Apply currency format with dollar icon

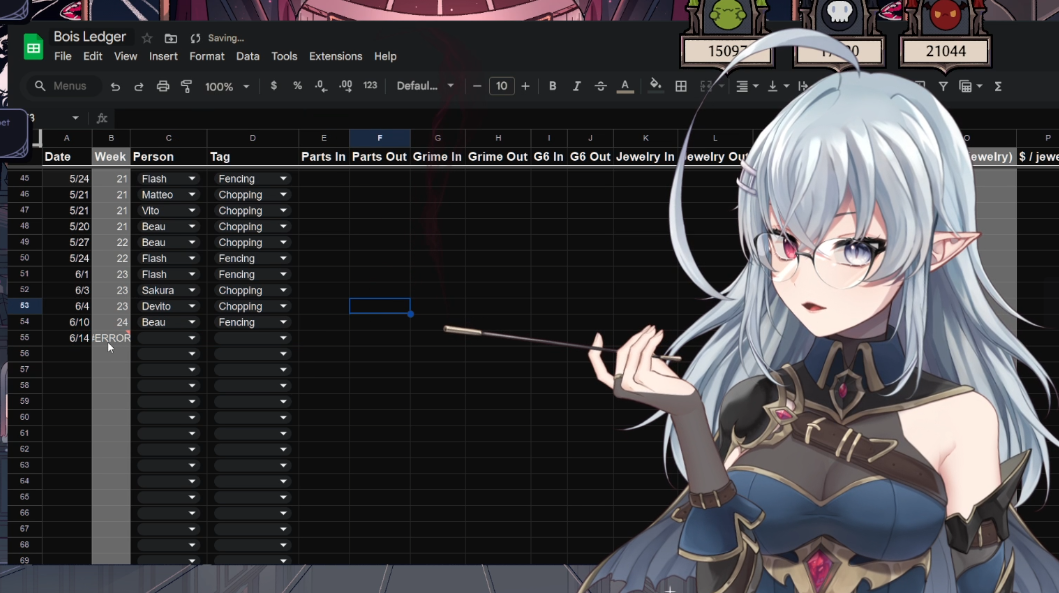pyautogui.click(x=274, y=86)
